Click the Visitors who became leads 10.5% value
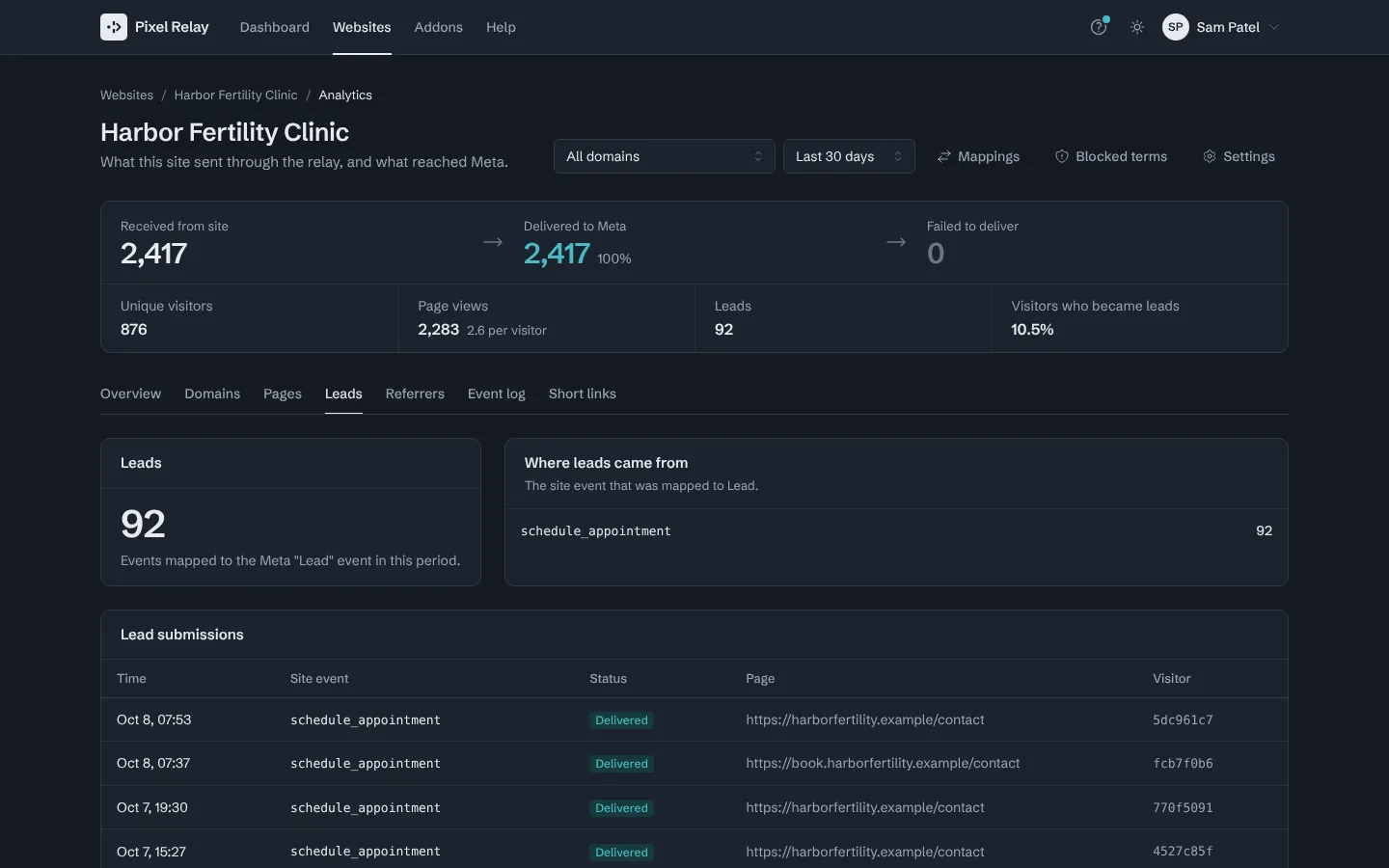Image resolution: width=1389 pixels, height=868 pixels. [x=1032, y=329]
